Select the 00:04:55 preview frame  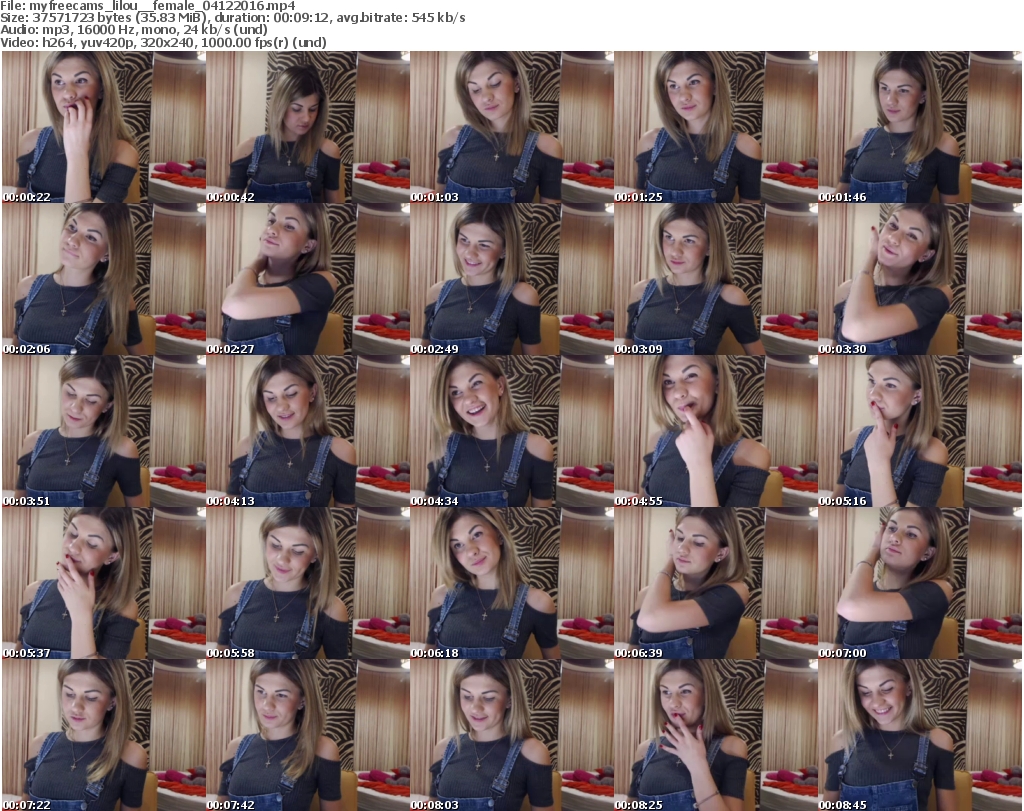[x=715, y=432]
